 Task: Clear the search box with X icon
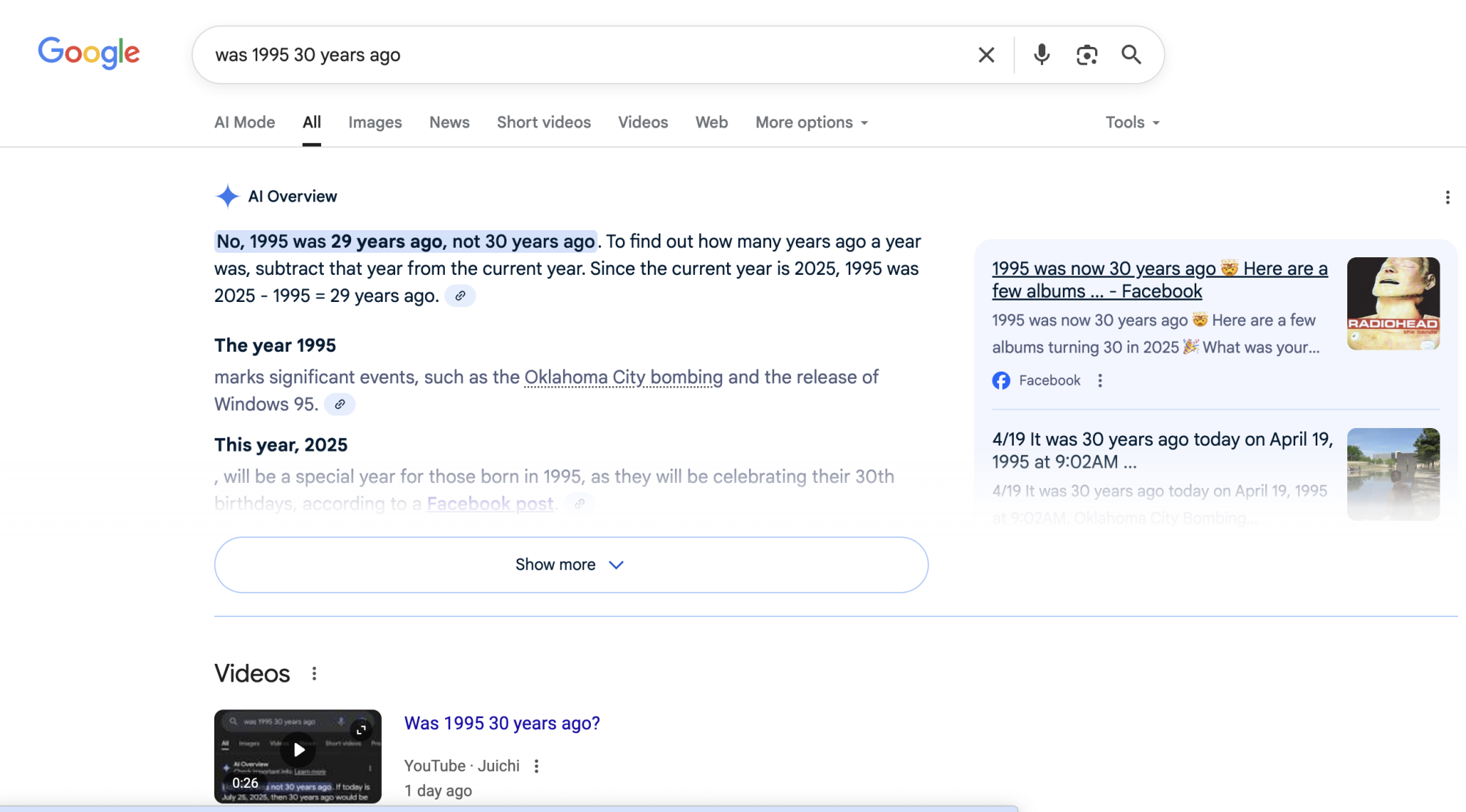click(x=986, y=55)
